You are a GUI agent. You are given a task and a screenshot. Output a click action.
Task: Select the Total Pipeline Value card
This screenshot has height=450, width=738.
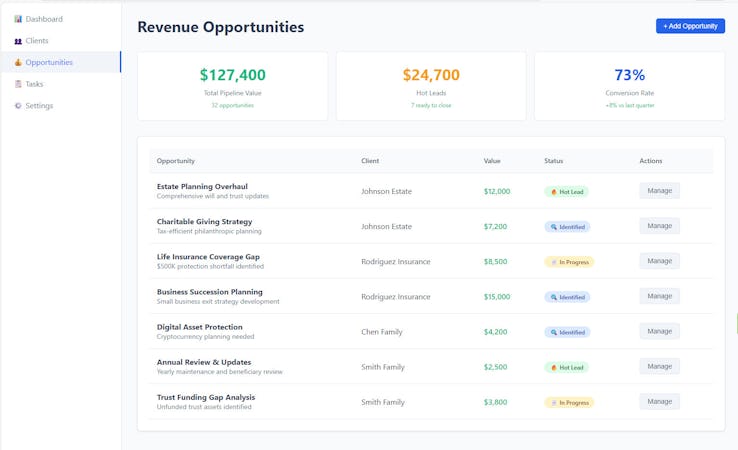pyautogui.click(x=233, y=86)
